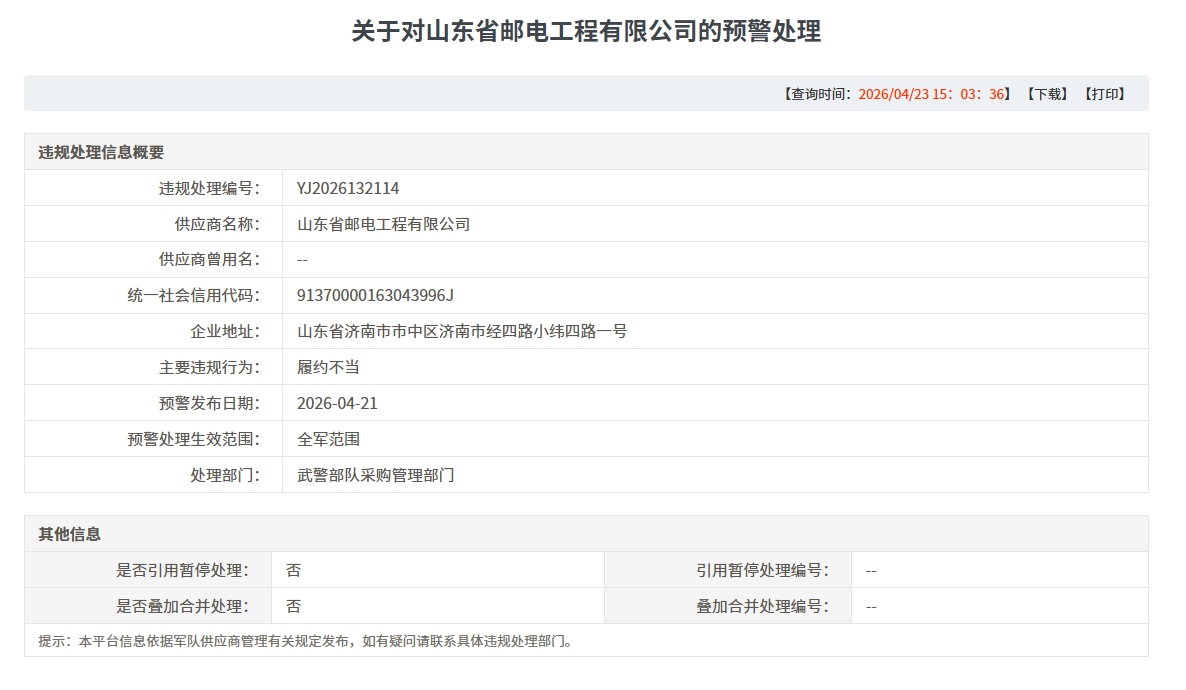
Task: Click the company address value text
Action: click(462, 331)
